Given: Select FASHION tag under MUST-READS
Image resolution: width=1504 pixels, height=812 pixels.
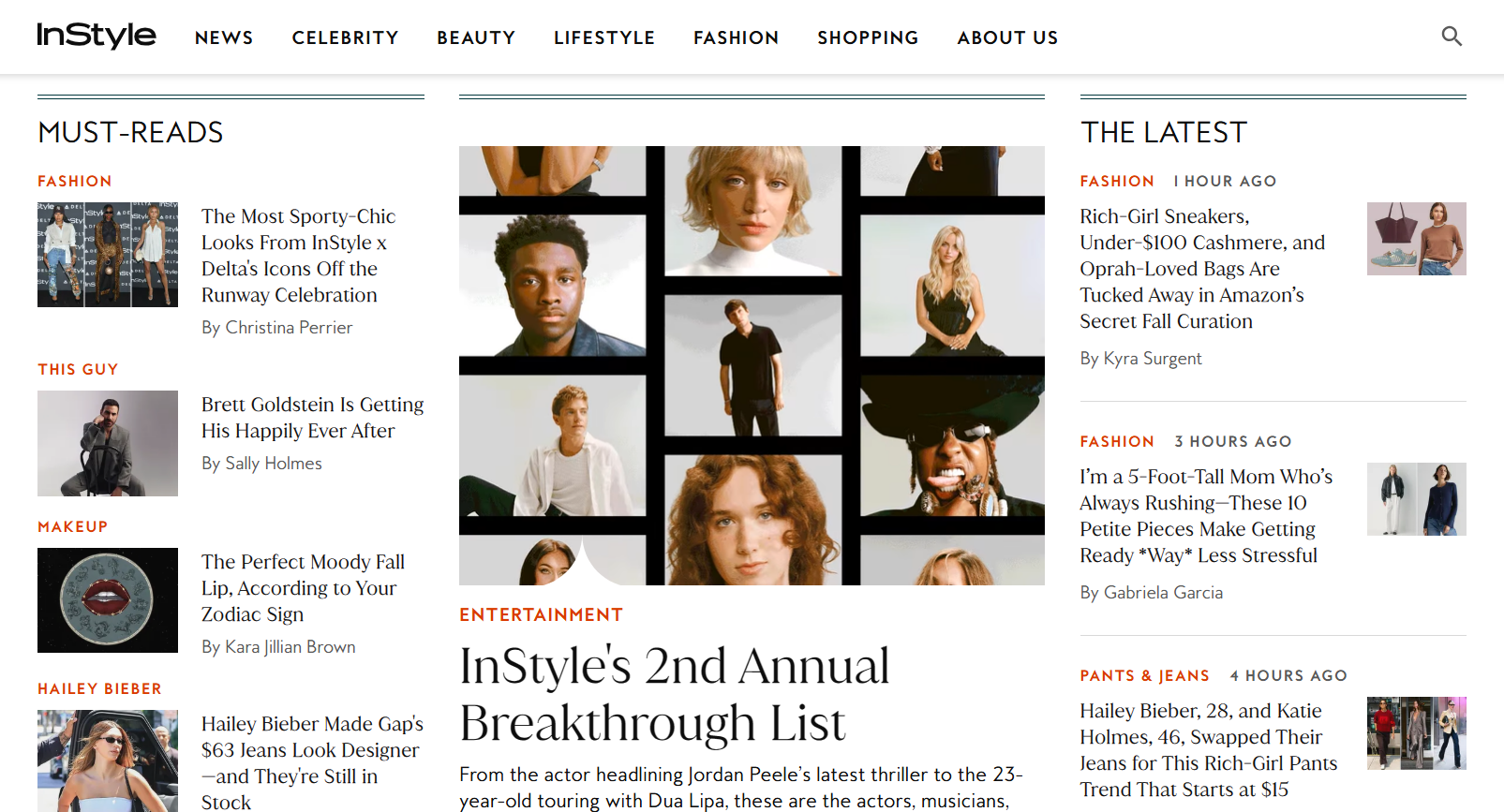Looking at the screenshot, I should point(74,181).
